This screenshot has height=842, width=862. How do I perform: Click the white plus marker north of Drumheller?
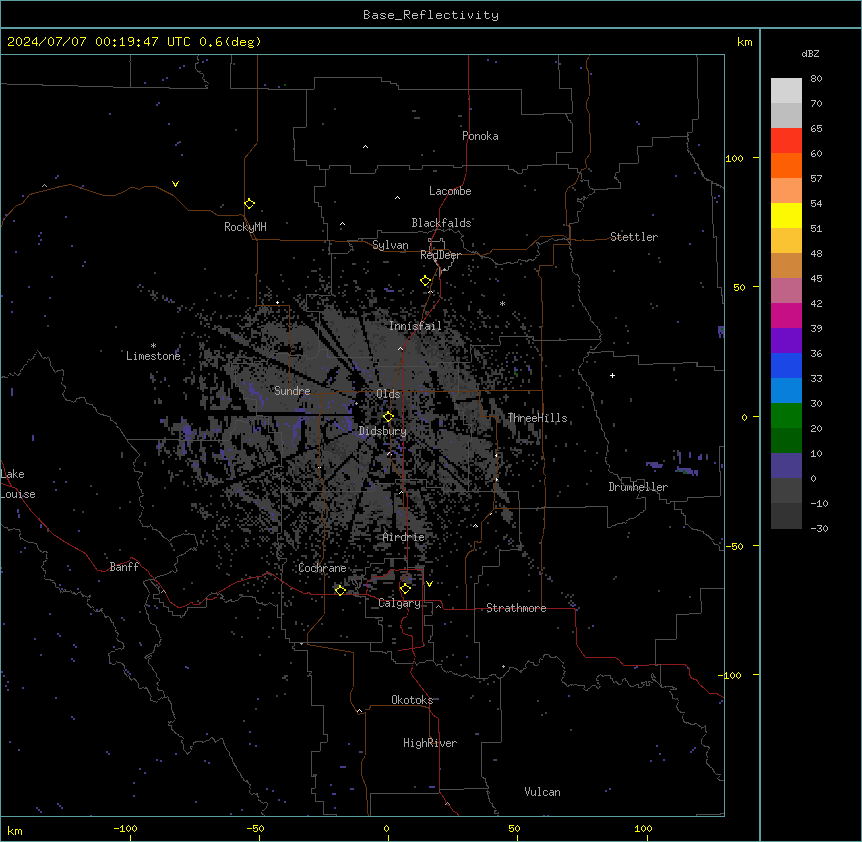pyautogui.click(x=612, y=375)
